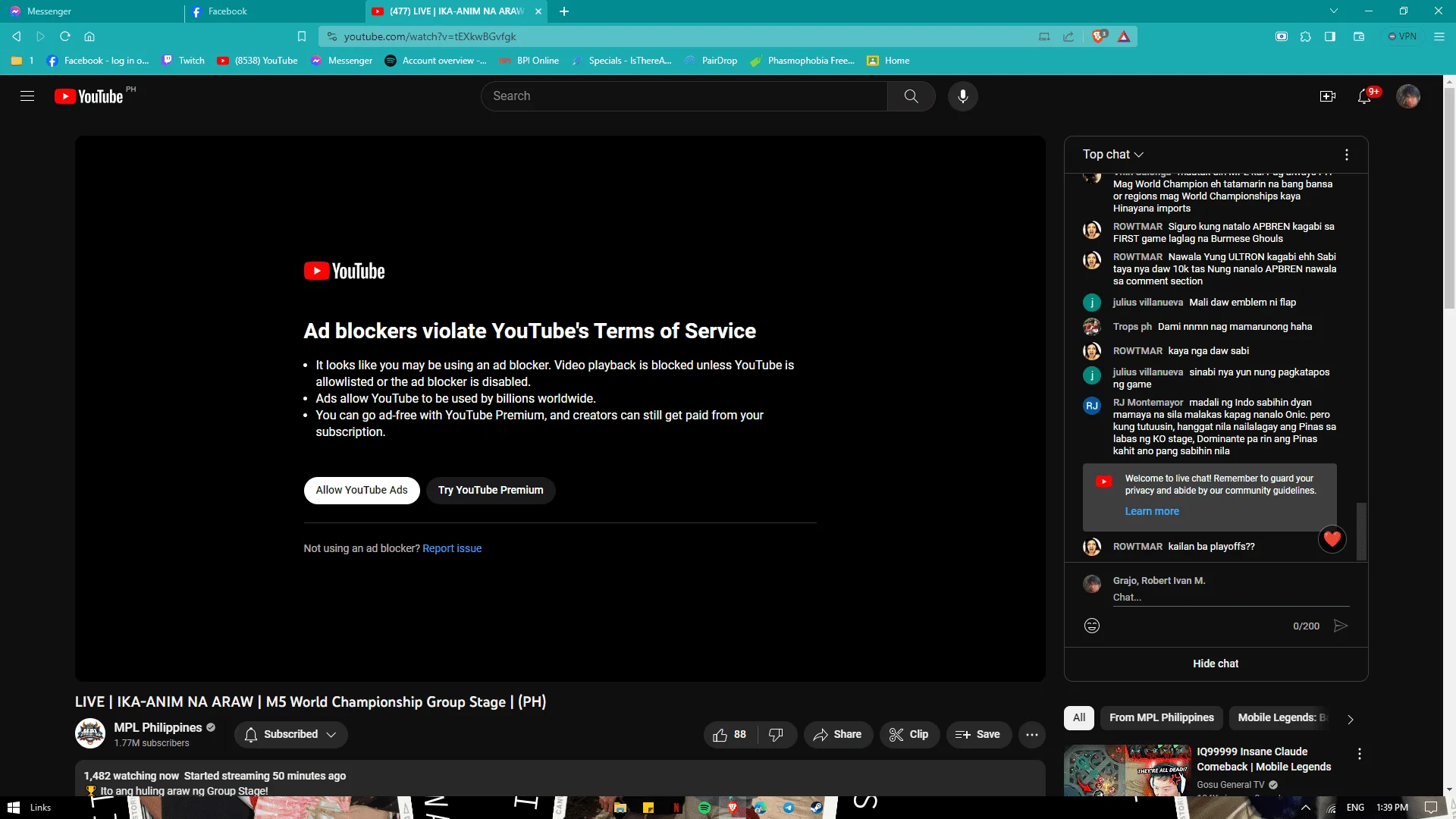Open the PairDrop bookmark
The image size is (1456, 819).
pos(711,61)
